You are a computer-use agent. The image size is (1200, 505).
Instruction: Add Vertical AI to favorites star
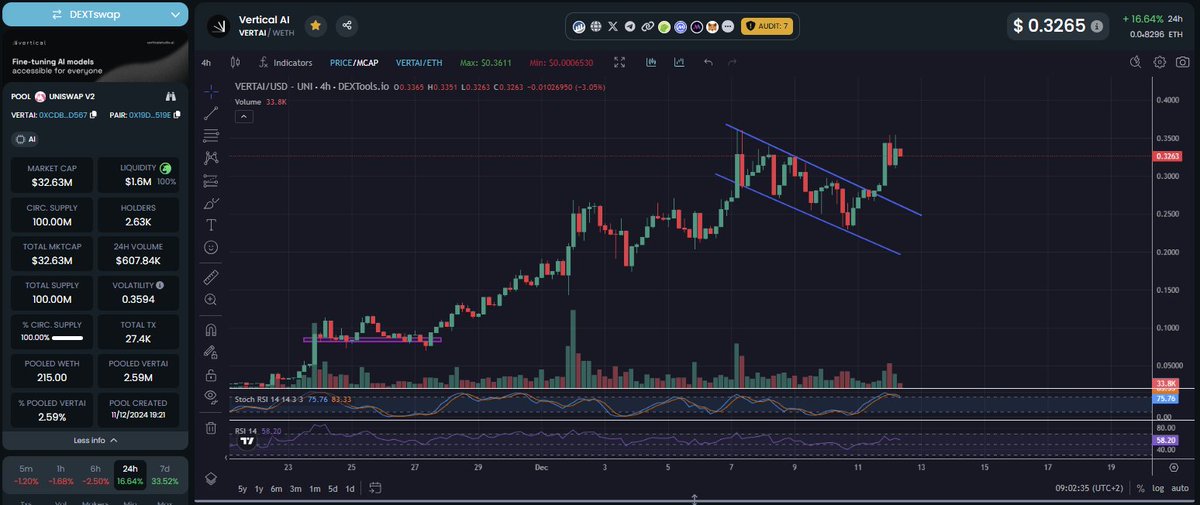click(x=316, y=25)
